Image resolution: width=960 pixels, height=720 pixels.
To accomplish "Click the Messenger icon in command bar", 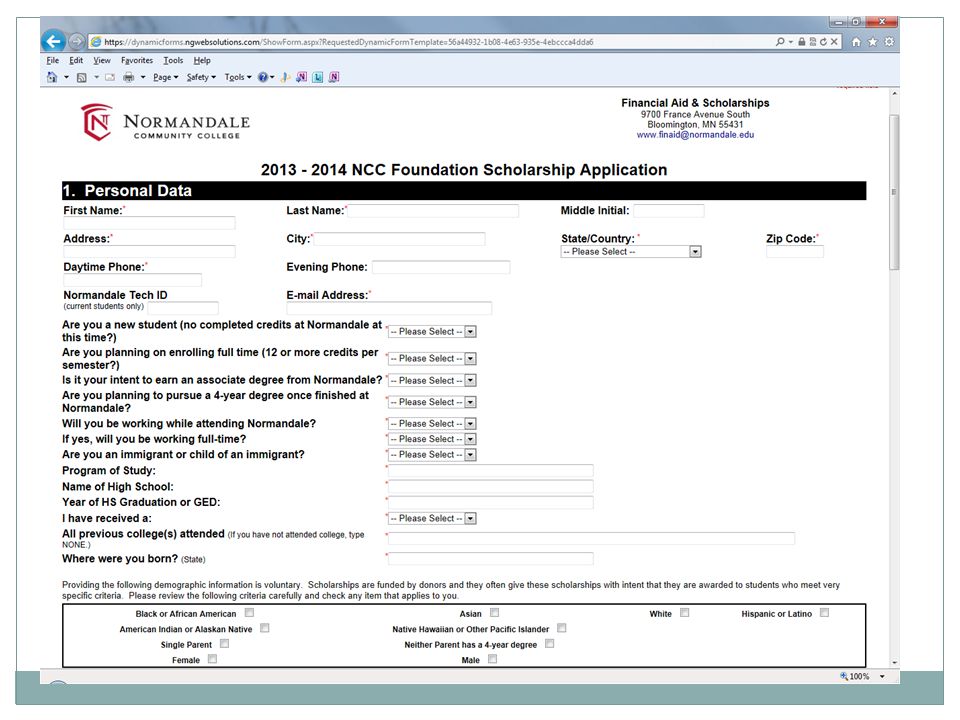I will [285, 77].
